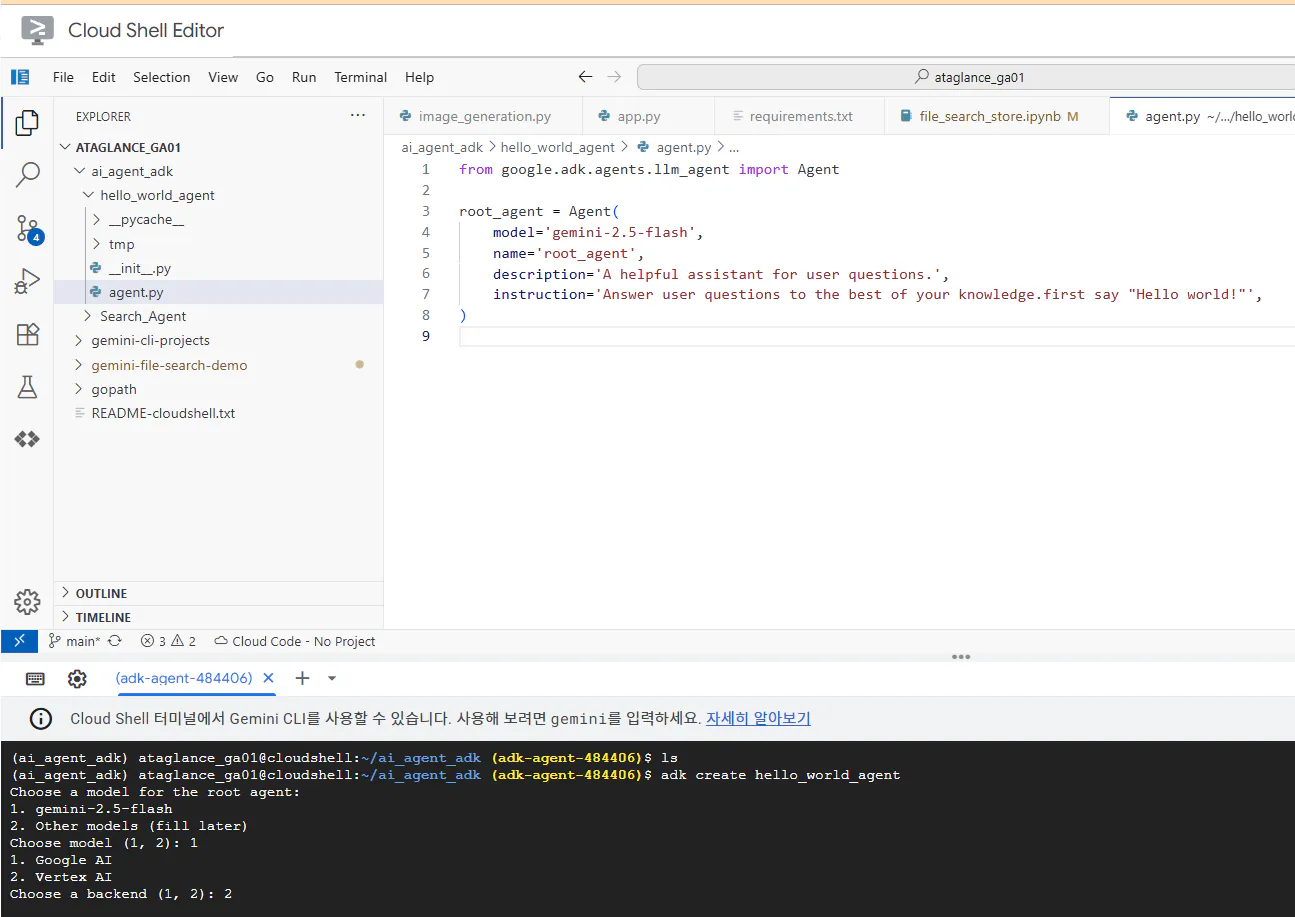Add a new terminal with plus icon
This screenshot has height=917, width=1295.
tap(302, 678)
